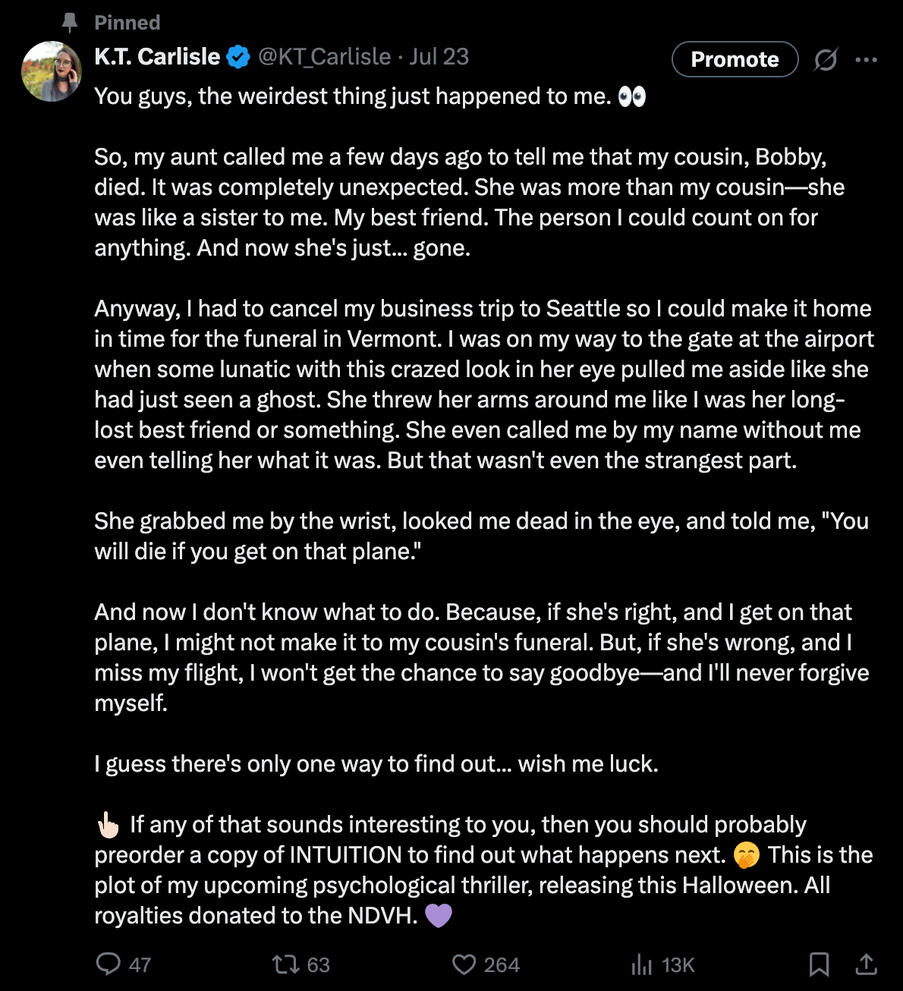Click the @KT_Carlisle handle

(x=324, y=57)
